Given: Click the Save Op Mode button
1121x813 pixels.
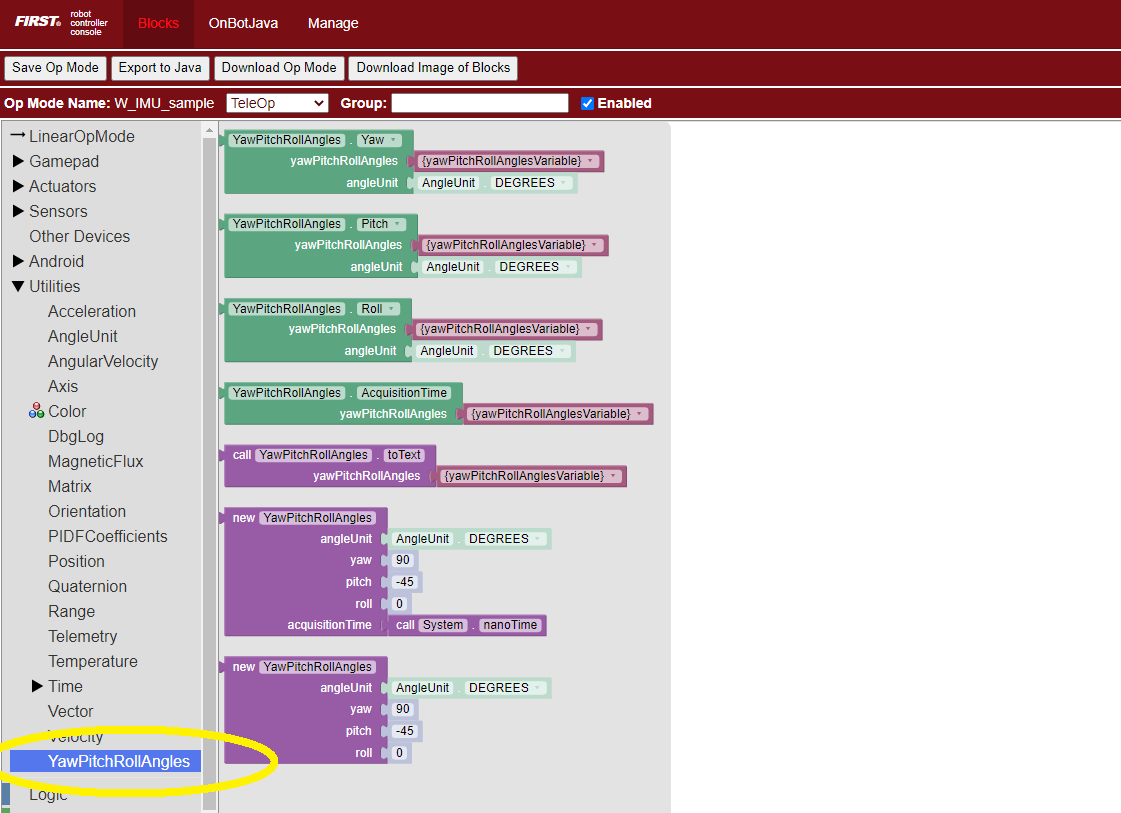Looking at the screenshot, I should (55, 68).
